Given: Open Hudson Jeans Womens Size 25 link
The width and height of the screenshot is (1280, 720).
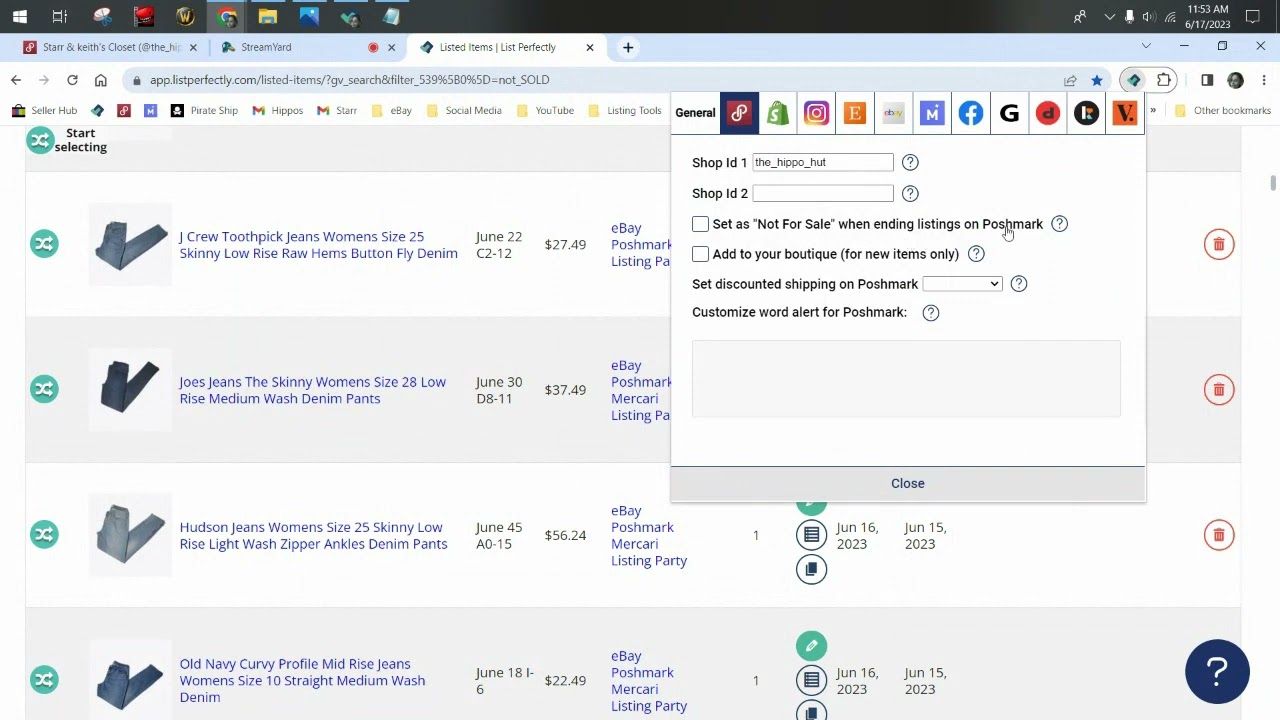Looking at the screenshot, I should (x=313, y=535).
